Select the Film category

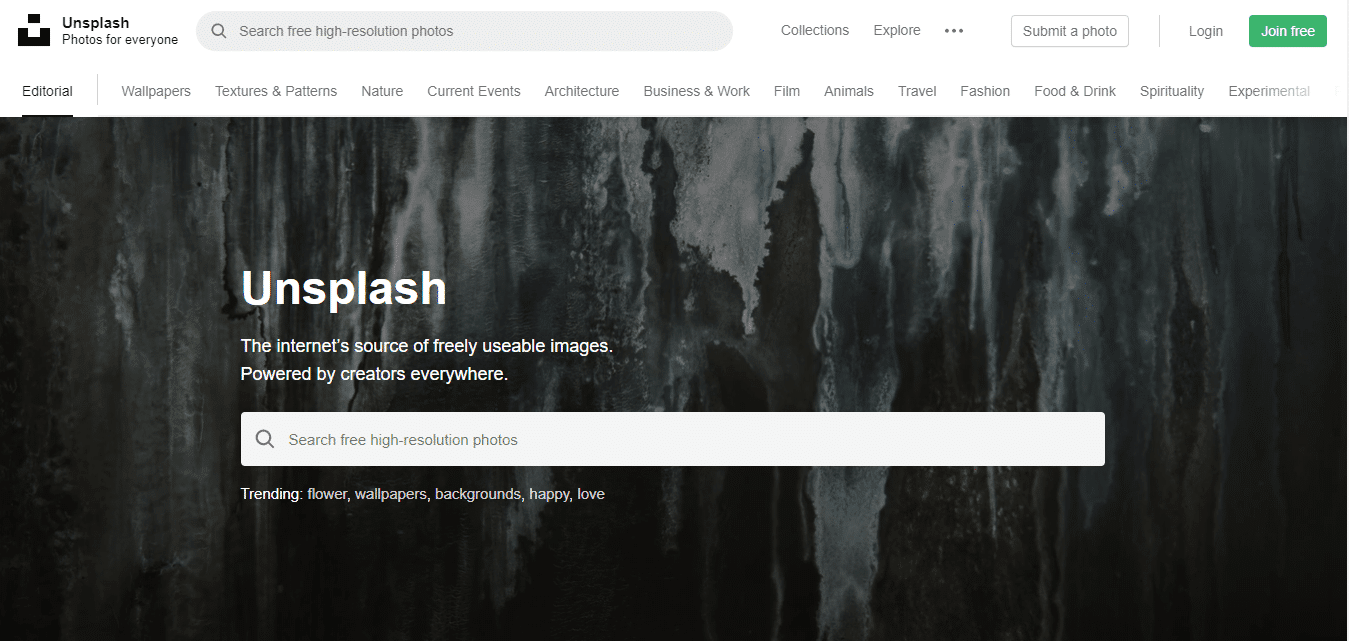pyautogui.click(x=787, y=91)
